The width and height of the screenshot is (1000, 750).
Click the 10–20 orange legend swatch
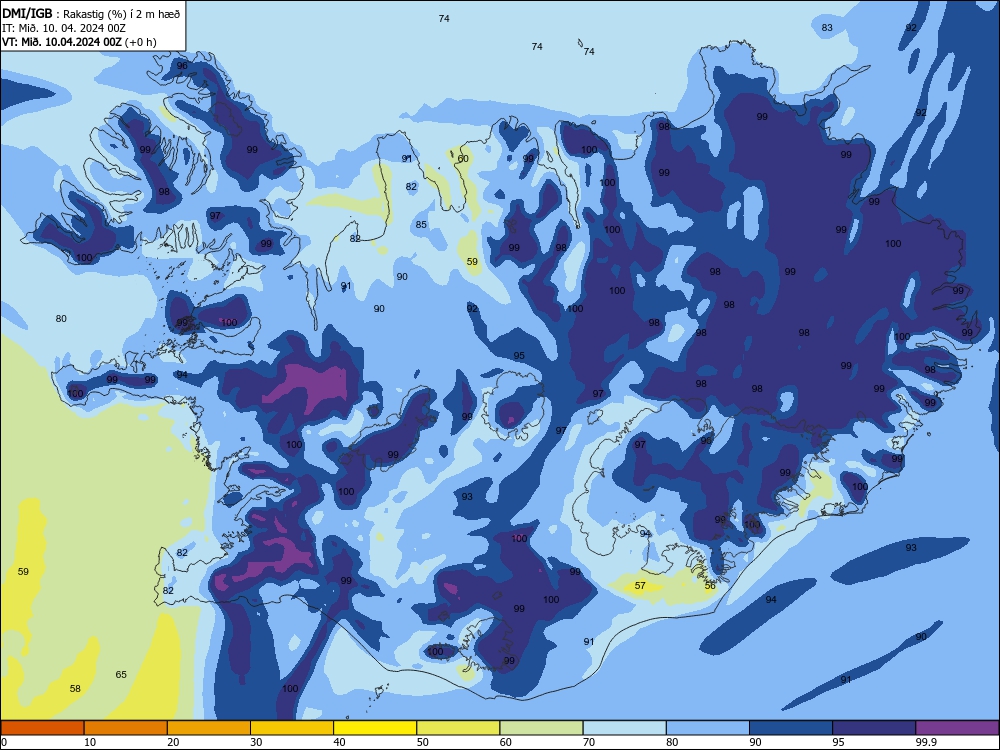(126, 728)
